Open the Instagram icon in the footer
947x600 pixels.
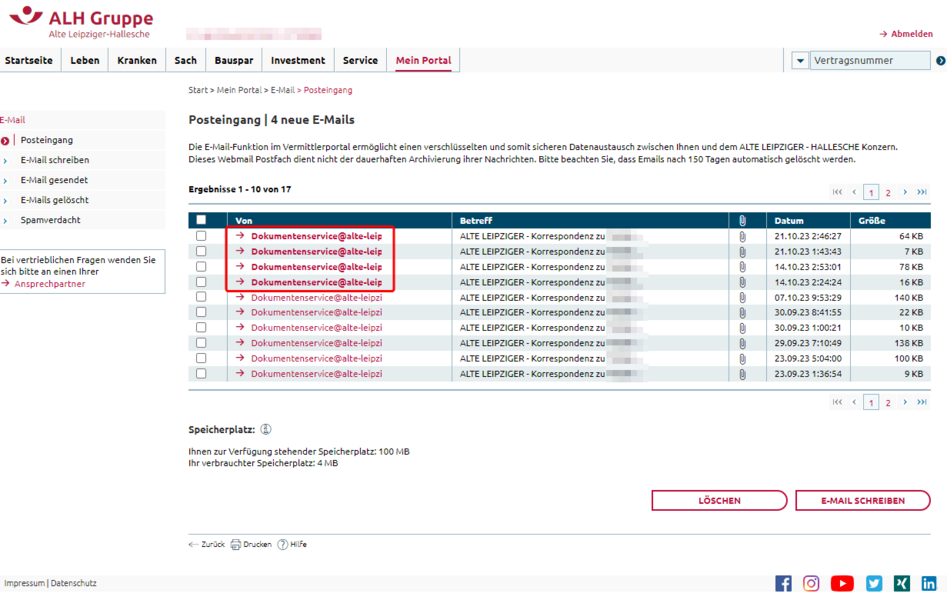point(811,583)
